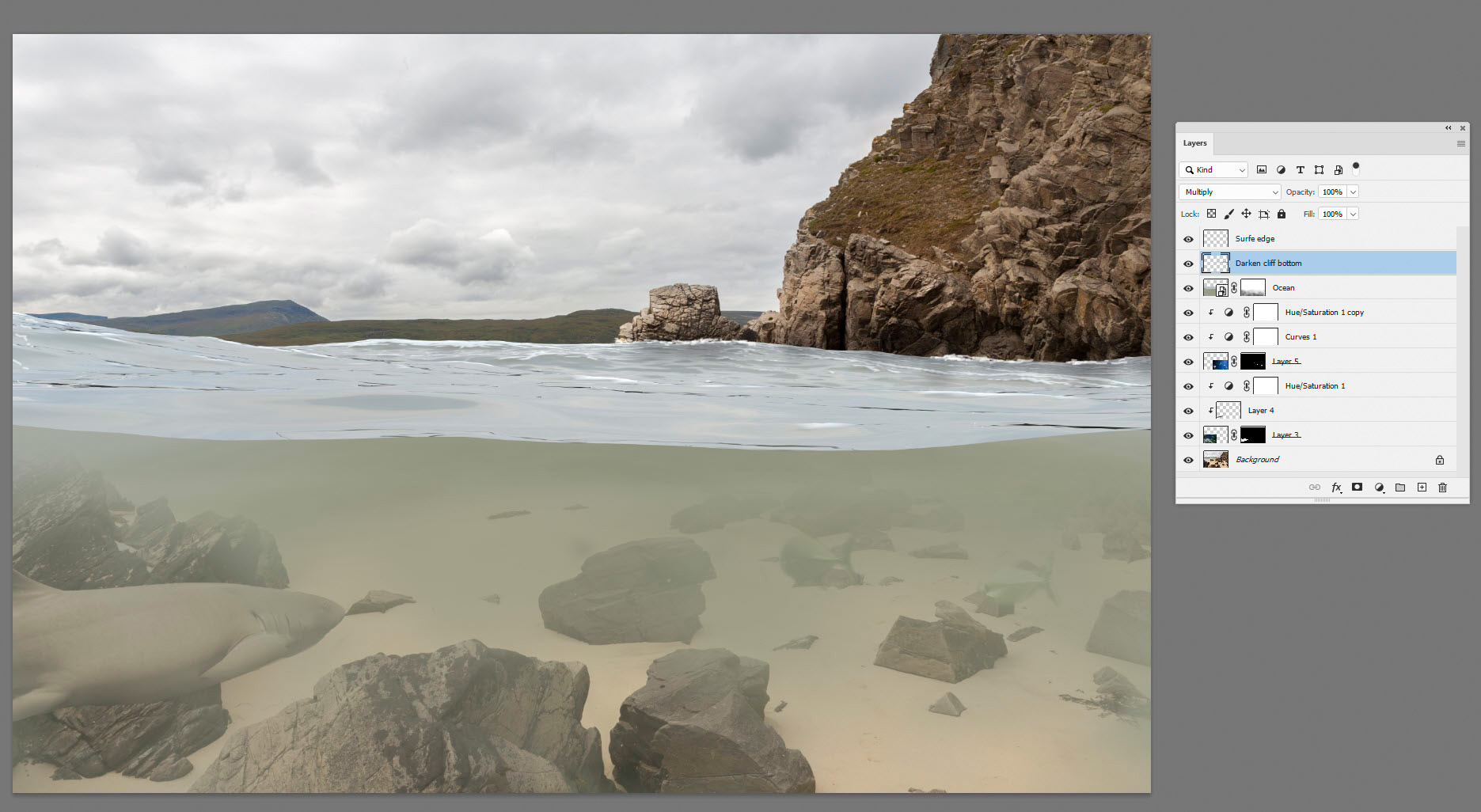Click the Delete layer button
This screenshot has width=1481, height=812.
[x=1443, y=488]
